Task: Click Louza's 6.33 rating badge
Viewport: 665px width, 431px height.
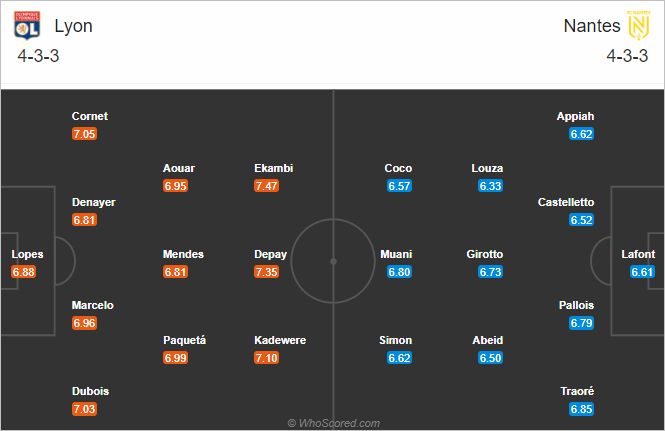Action: (490, 186)
